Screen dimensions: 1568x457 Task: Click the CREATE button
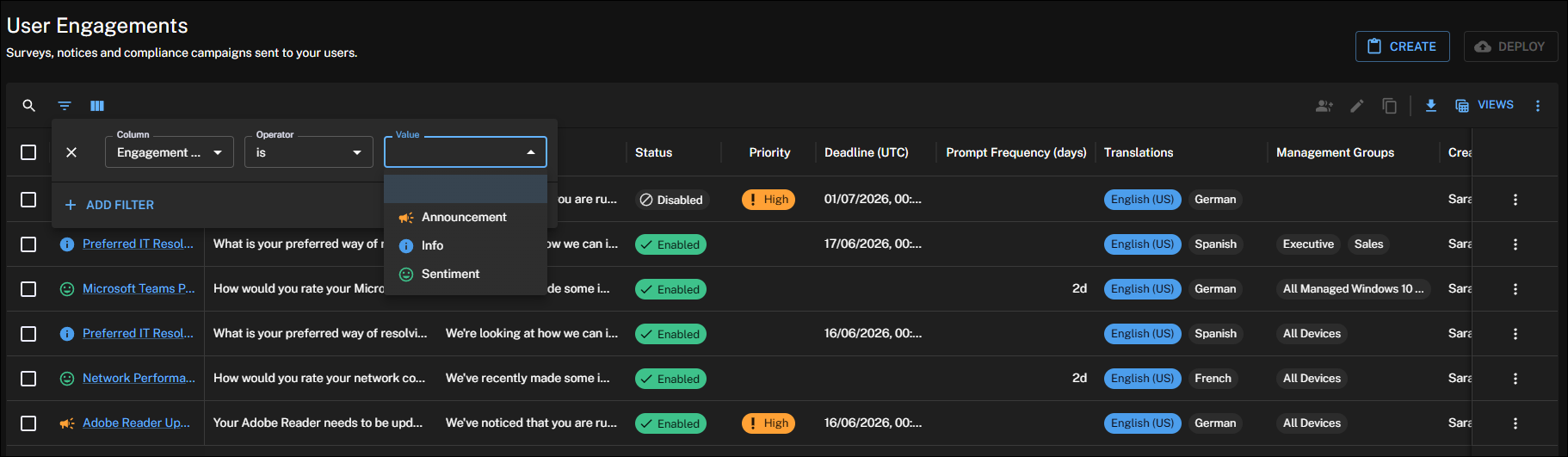coord(1403,46)
